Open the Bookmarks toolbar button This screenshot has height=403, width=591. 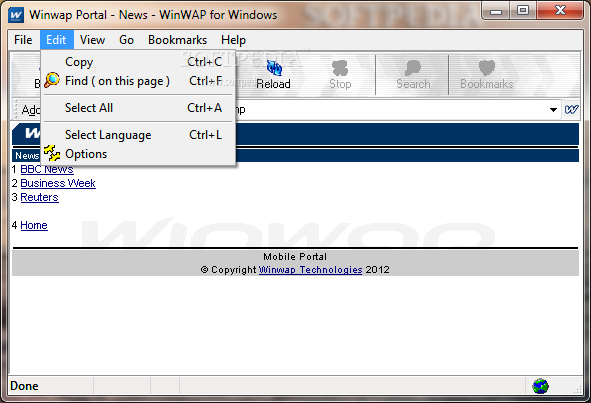point(486,75)
